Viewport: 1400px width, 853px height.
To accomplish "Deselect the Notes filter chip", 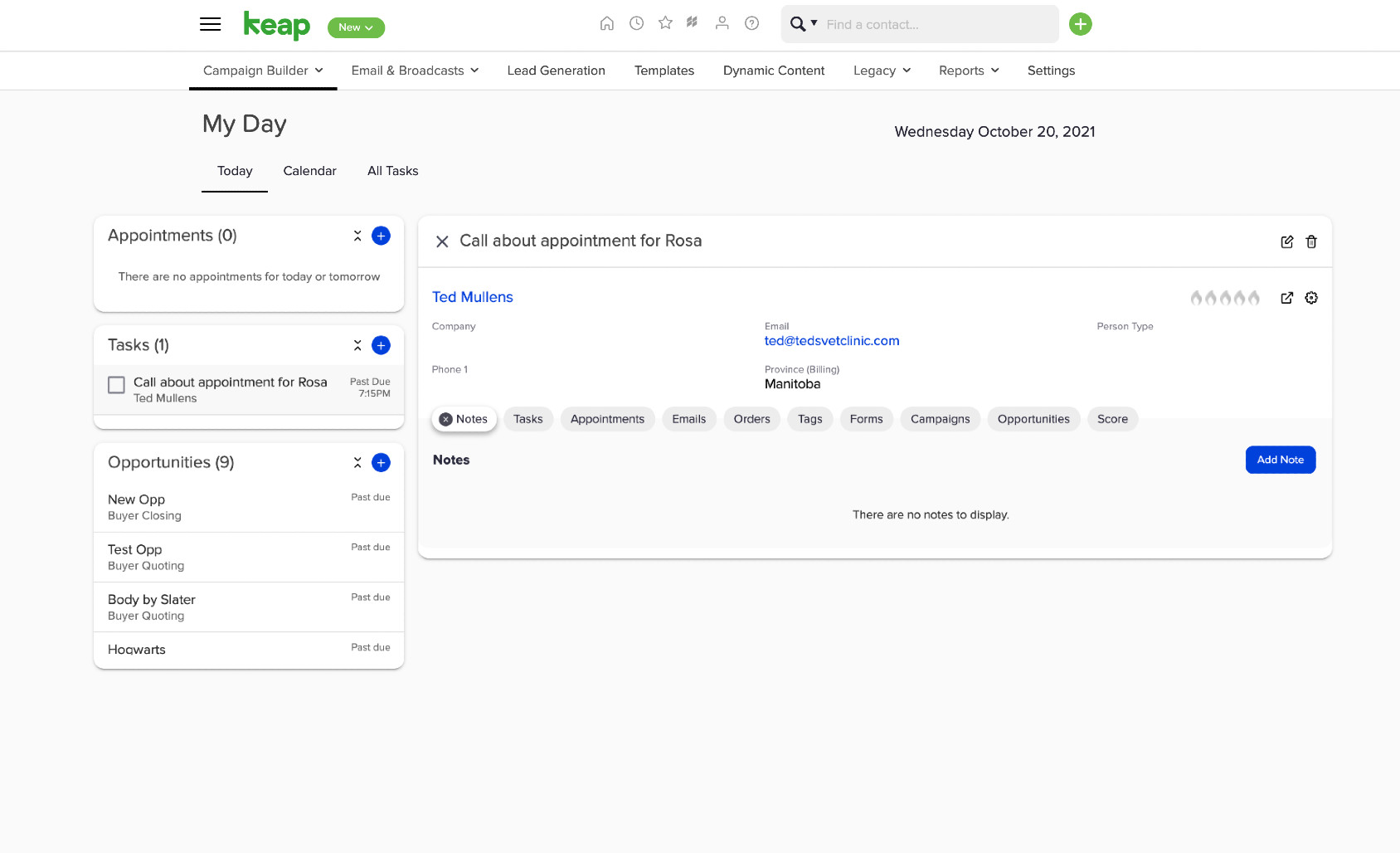I will pyautogui.click(x=446, y=419).
